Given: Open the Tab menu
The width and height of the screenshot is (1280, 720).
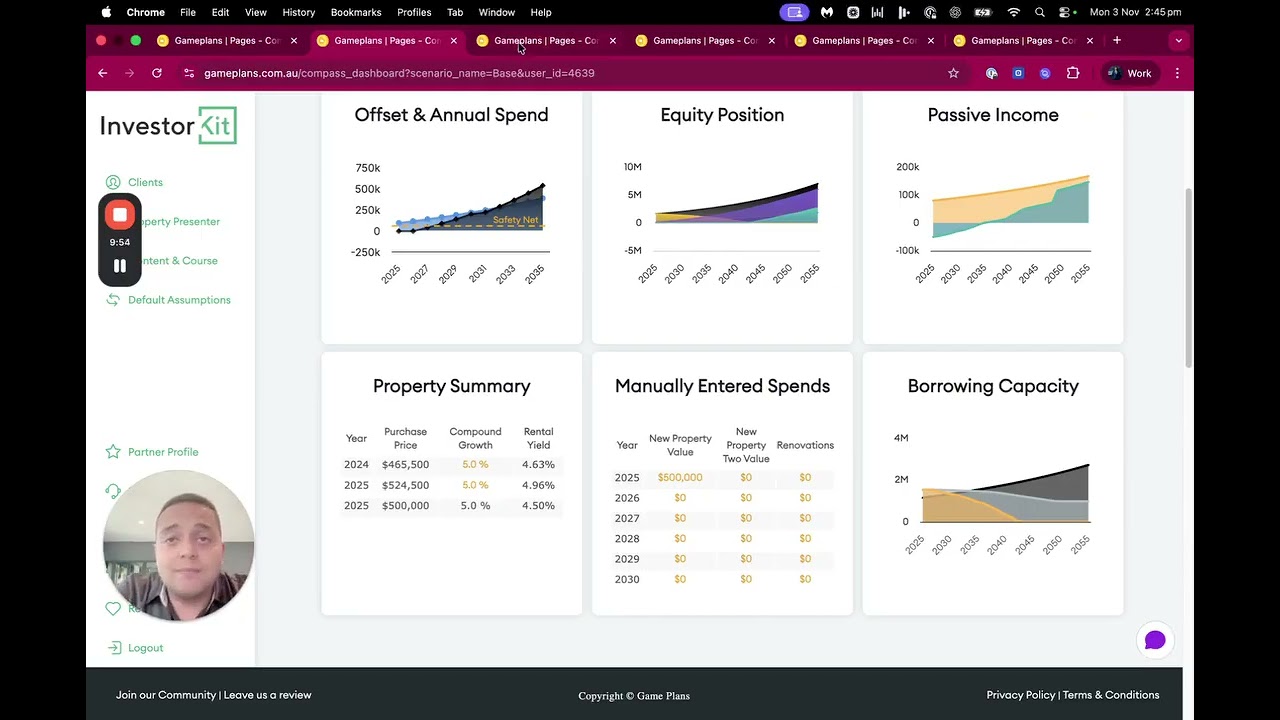Looking at the screenshot, I should point(455,12).
